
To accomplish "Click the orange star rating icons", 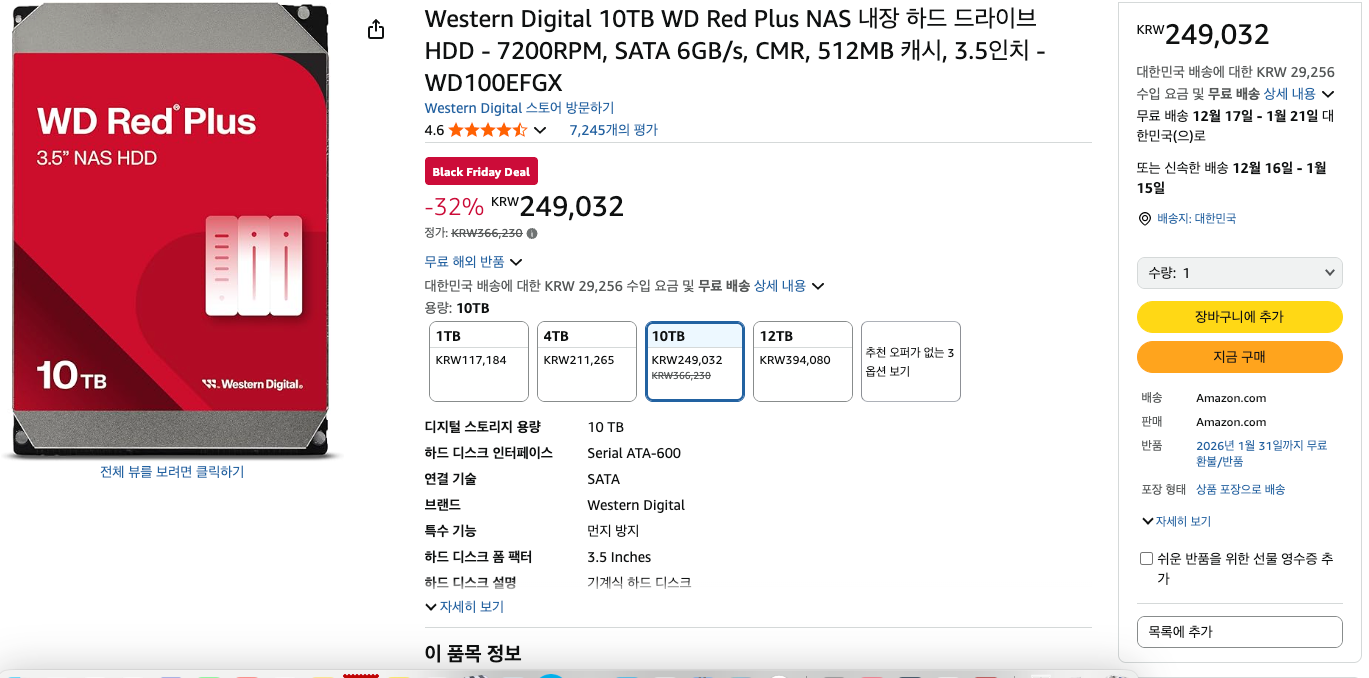I will (x=487, y=130).
